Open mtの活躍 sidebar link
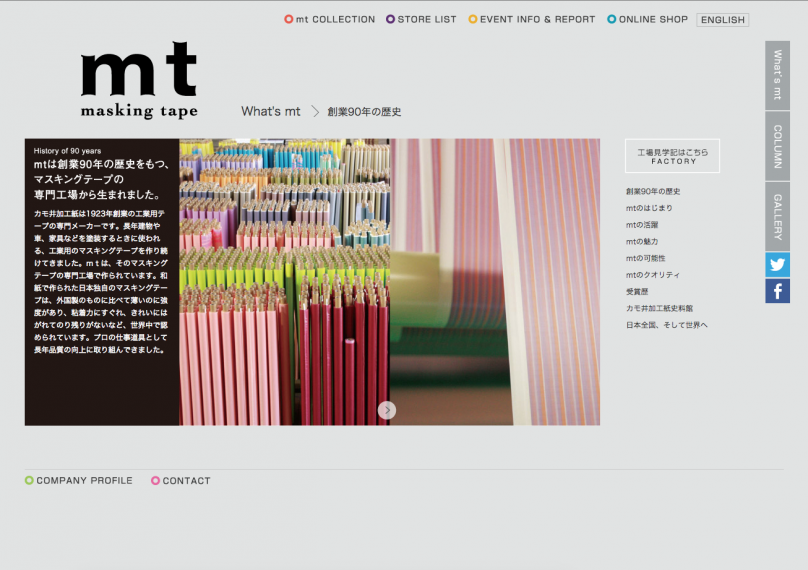The width and height of the screenshot is (808, 570). coord(642,225)
